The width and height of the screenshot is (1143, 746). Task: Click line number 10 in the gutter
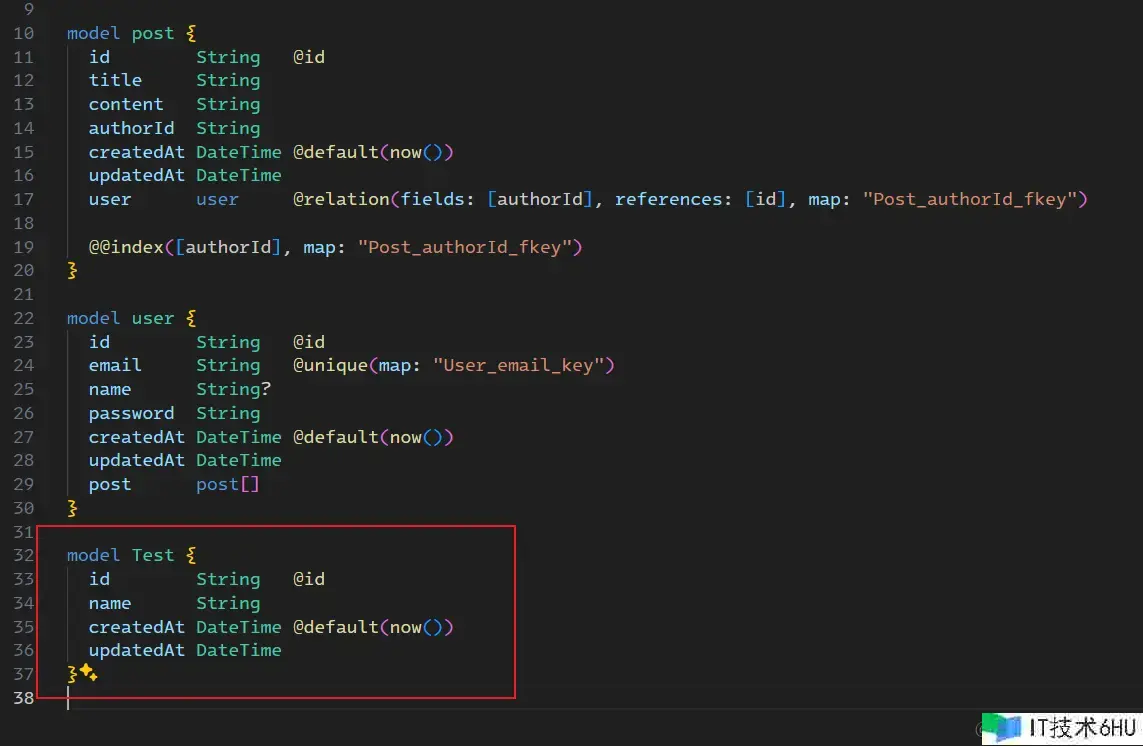click(x=23, y=34)
